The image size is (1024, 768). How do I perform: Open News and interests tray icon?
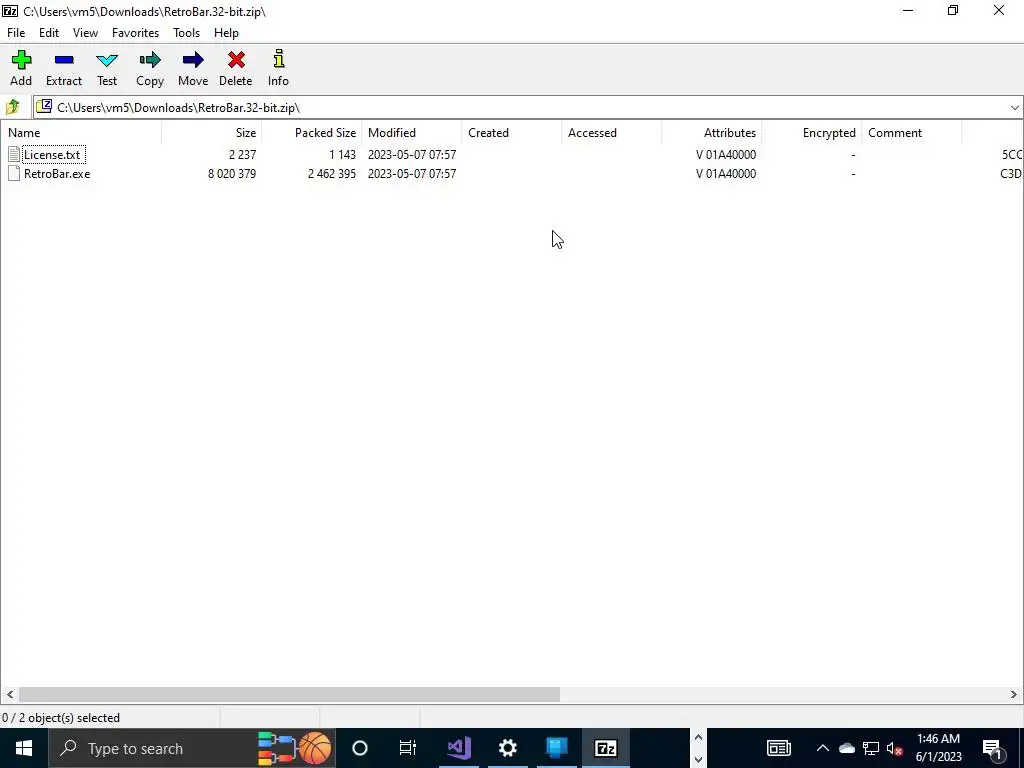778,748
